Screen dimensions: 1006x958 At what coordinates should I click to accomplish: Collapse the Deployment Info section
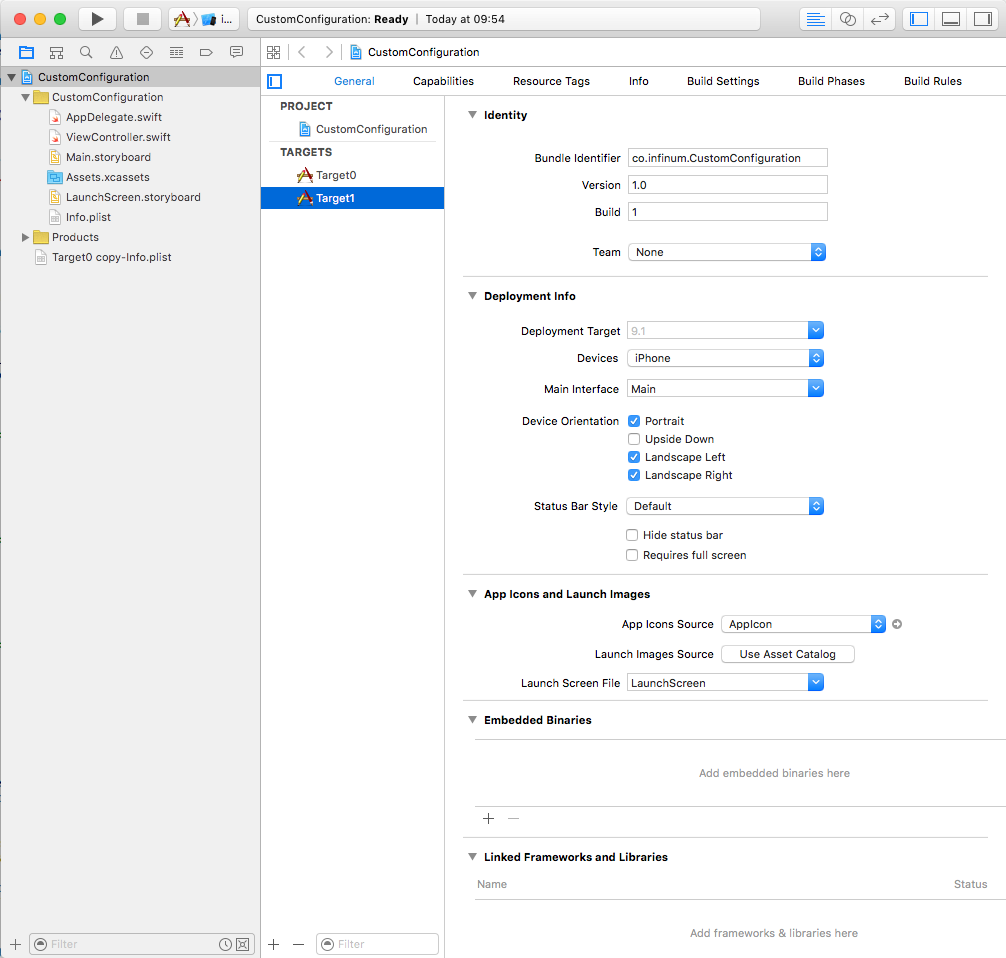473,296
